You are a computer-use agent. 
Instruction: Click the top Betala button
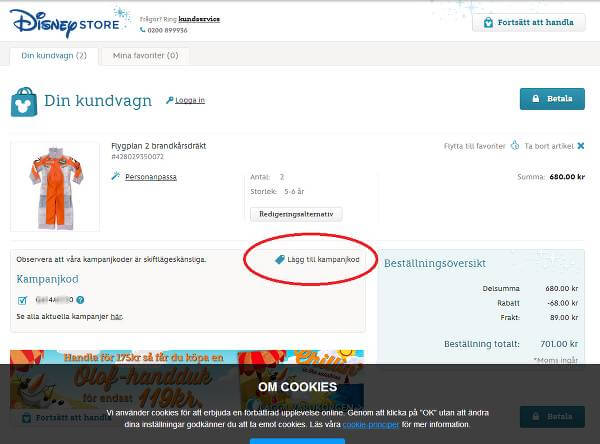(552, 99)
